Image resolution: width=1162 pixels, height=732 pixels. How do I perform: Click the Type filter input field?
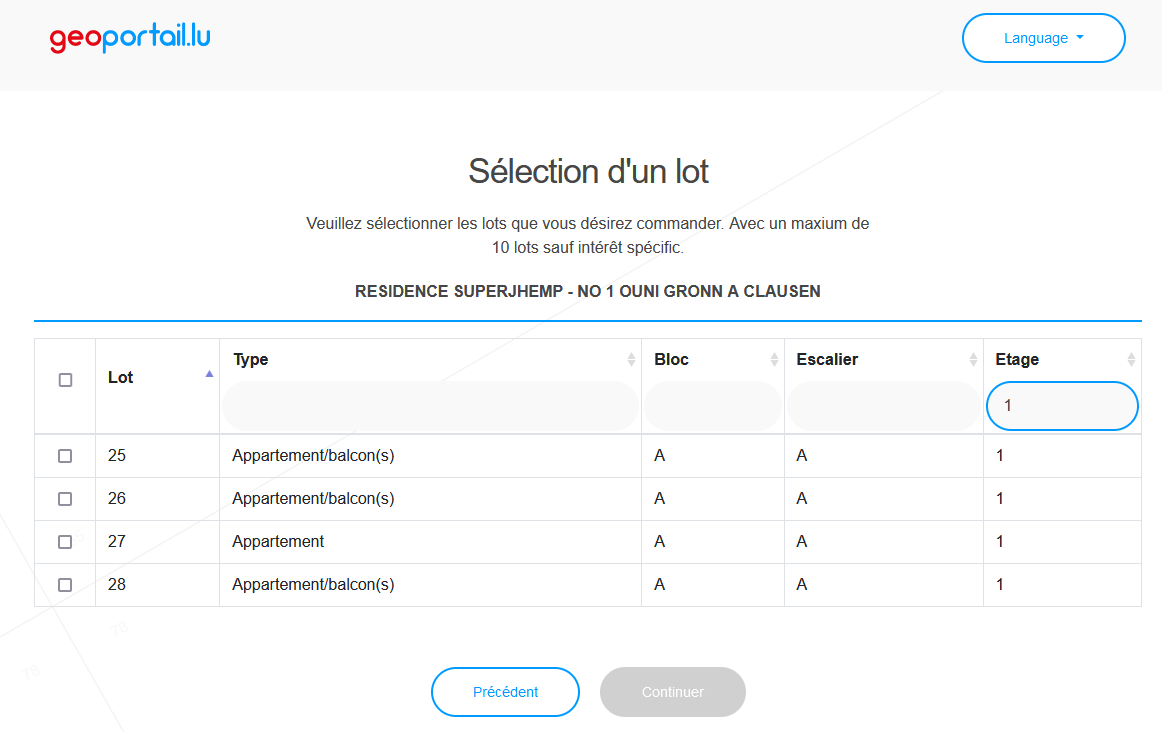pos(430,406)
